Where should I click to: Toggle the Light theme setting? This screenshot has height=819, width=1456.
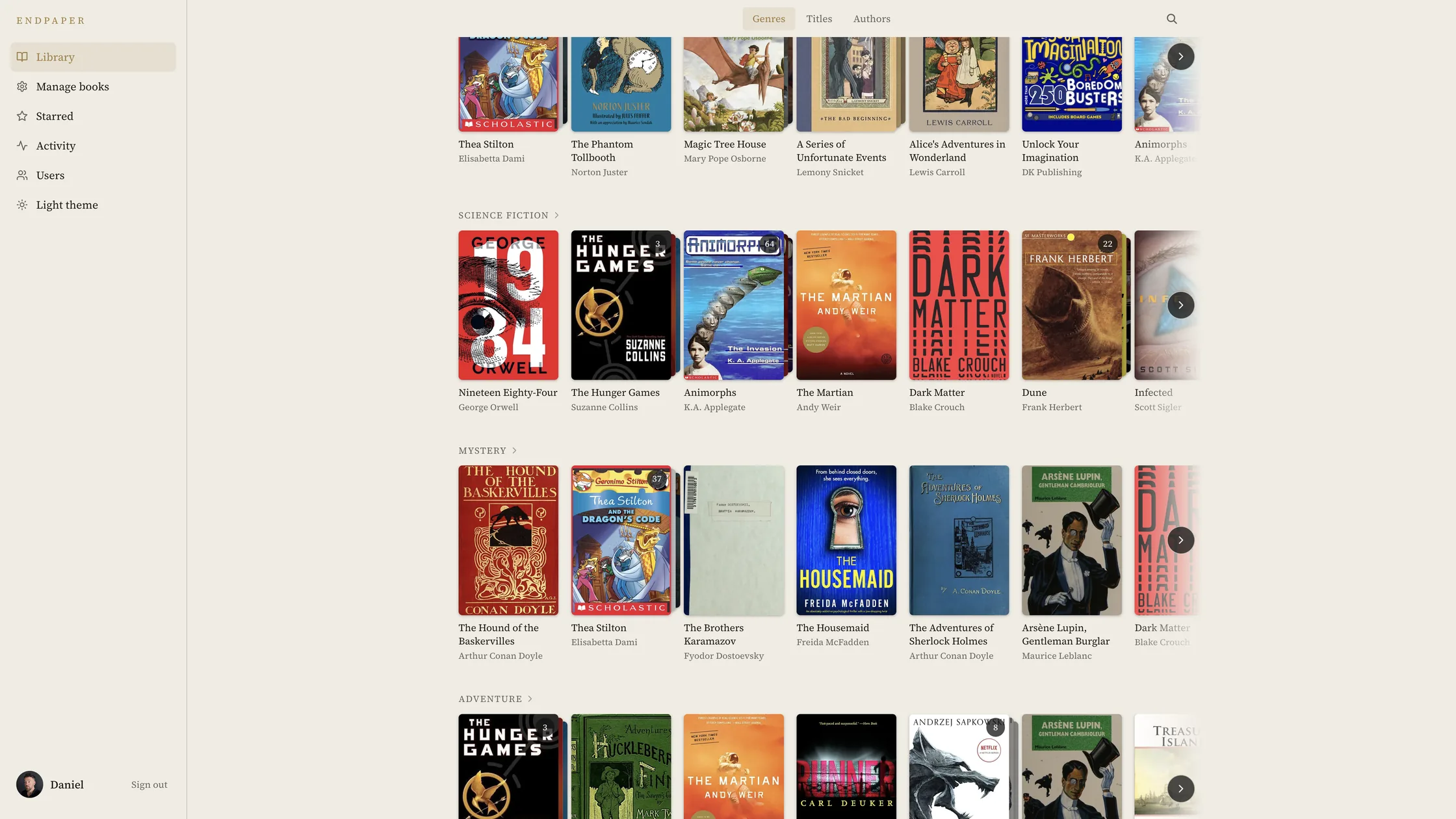click(93, 205)
